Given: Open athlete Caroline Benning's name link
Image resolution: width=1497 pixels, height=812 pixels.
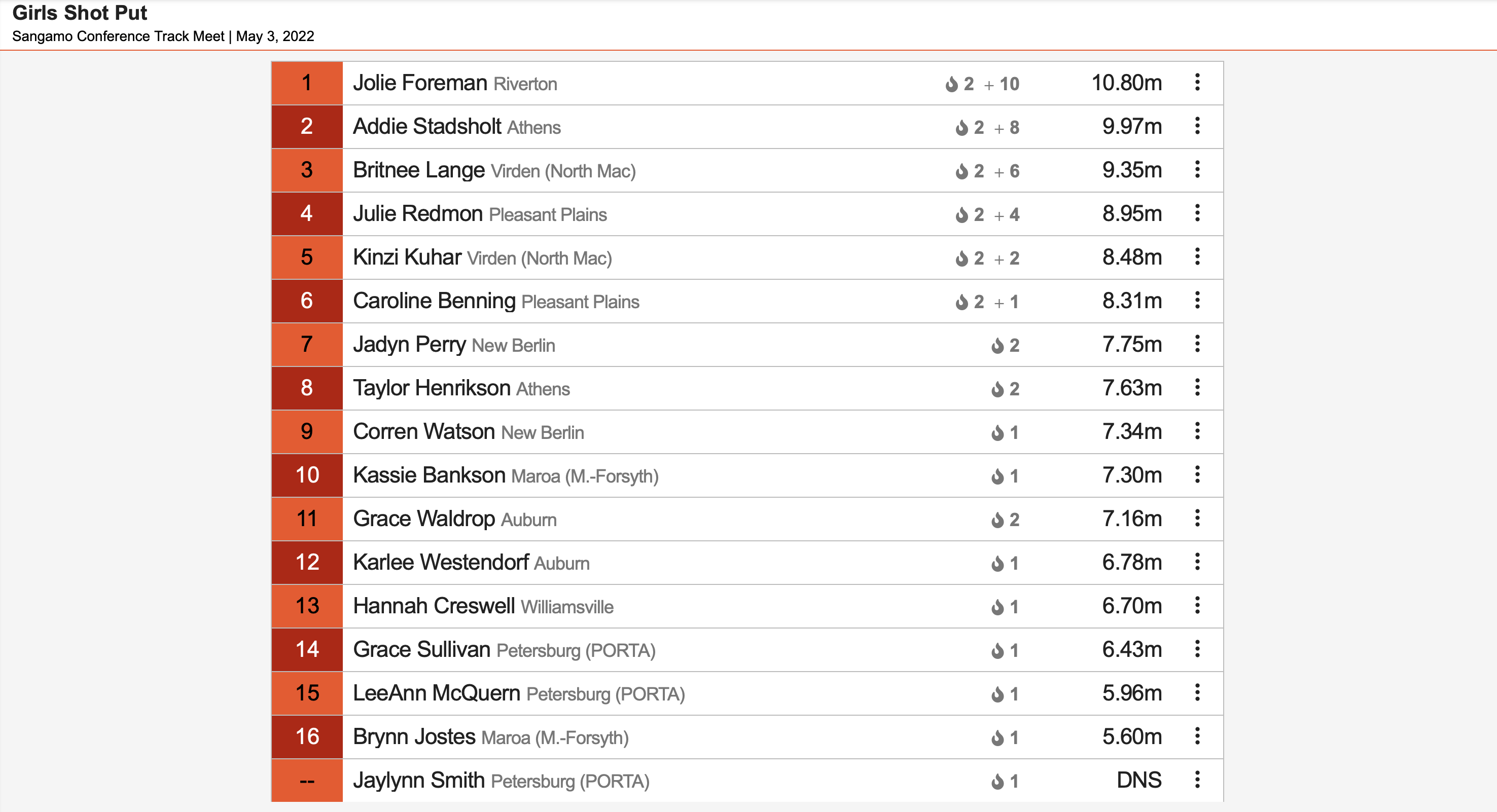Looking at the screenshot, I should (x=434, y=301).
